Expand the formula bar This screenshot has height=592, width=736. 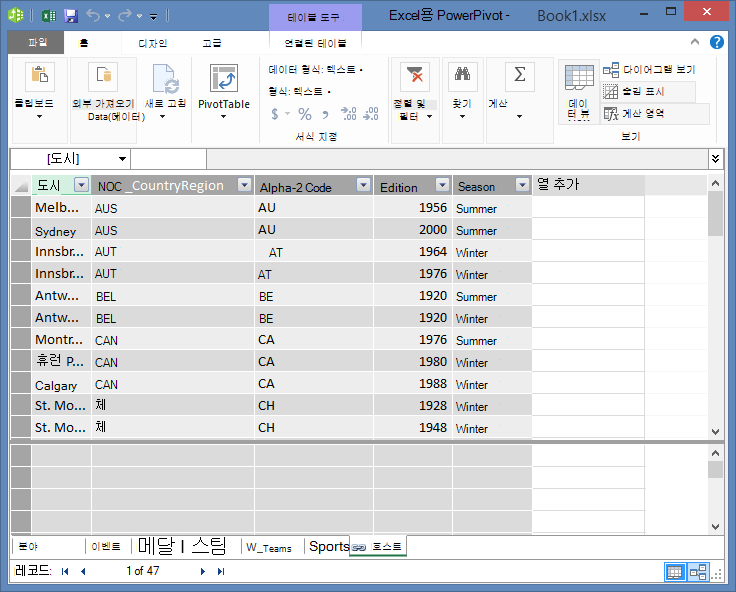[715, 159]
